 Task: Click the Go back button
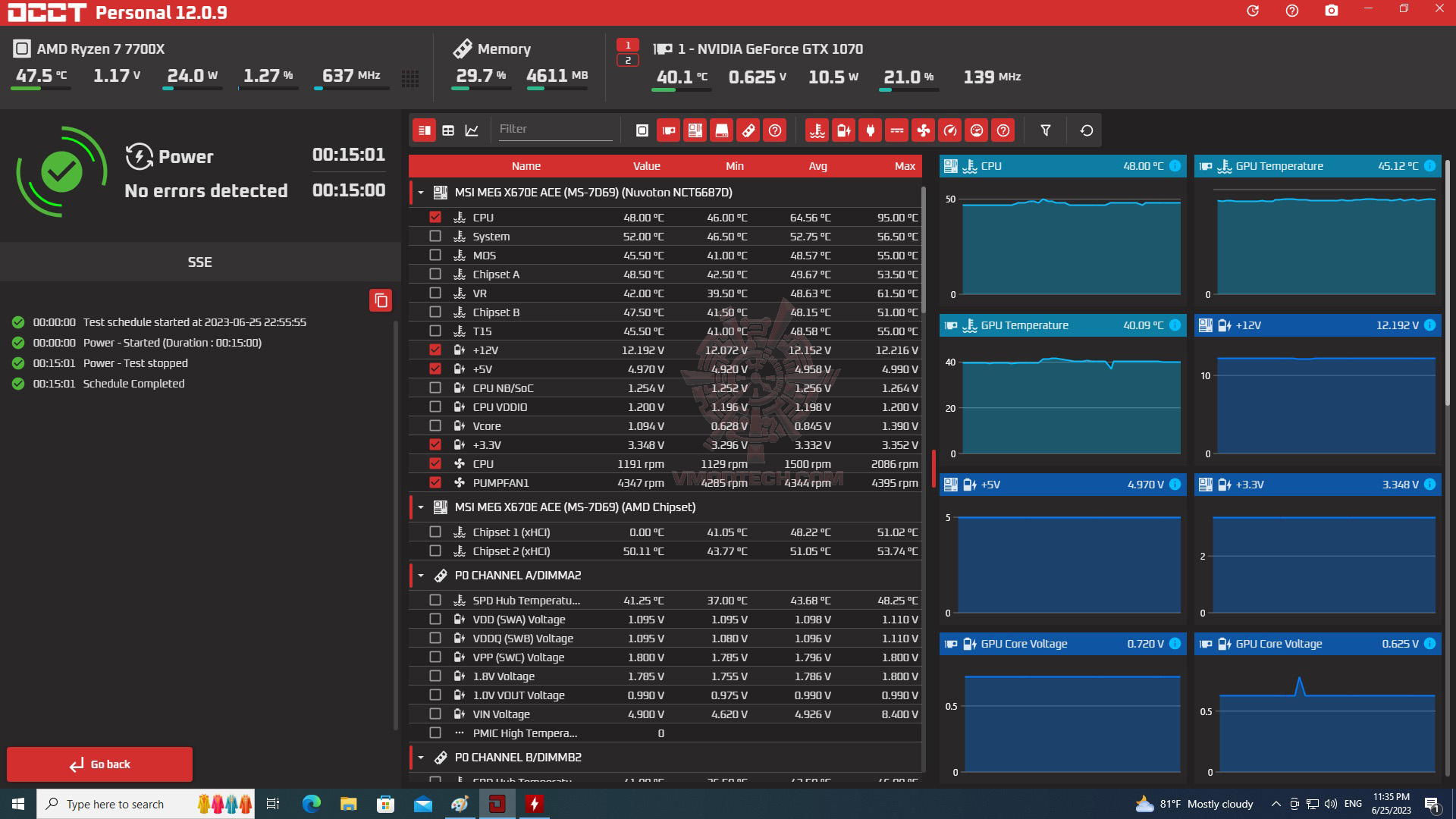coord(99,764)
